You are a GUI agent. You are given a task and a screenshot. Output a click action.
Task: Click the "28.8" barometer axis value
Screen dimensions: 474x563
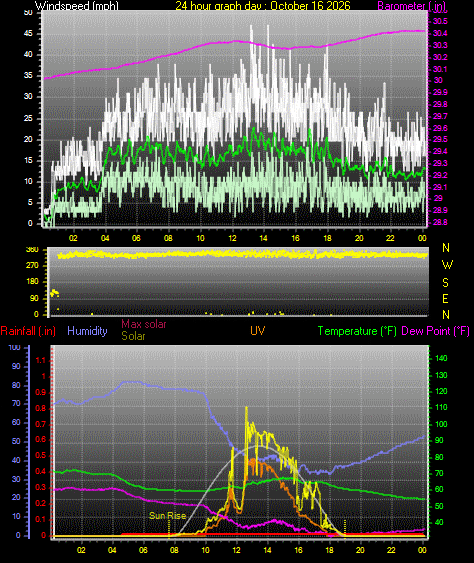coord(440,222)
